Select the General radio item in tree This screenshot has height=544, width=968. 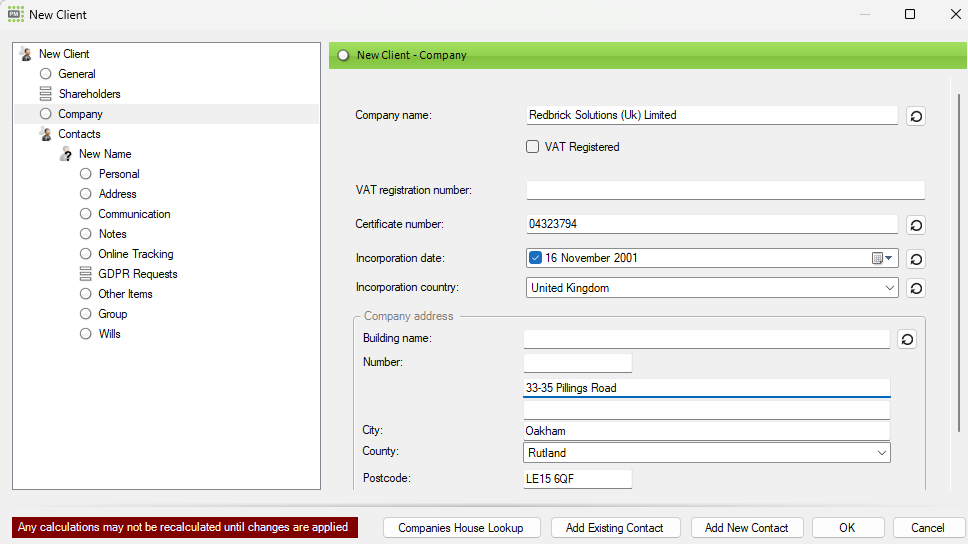tap(45, 74)
